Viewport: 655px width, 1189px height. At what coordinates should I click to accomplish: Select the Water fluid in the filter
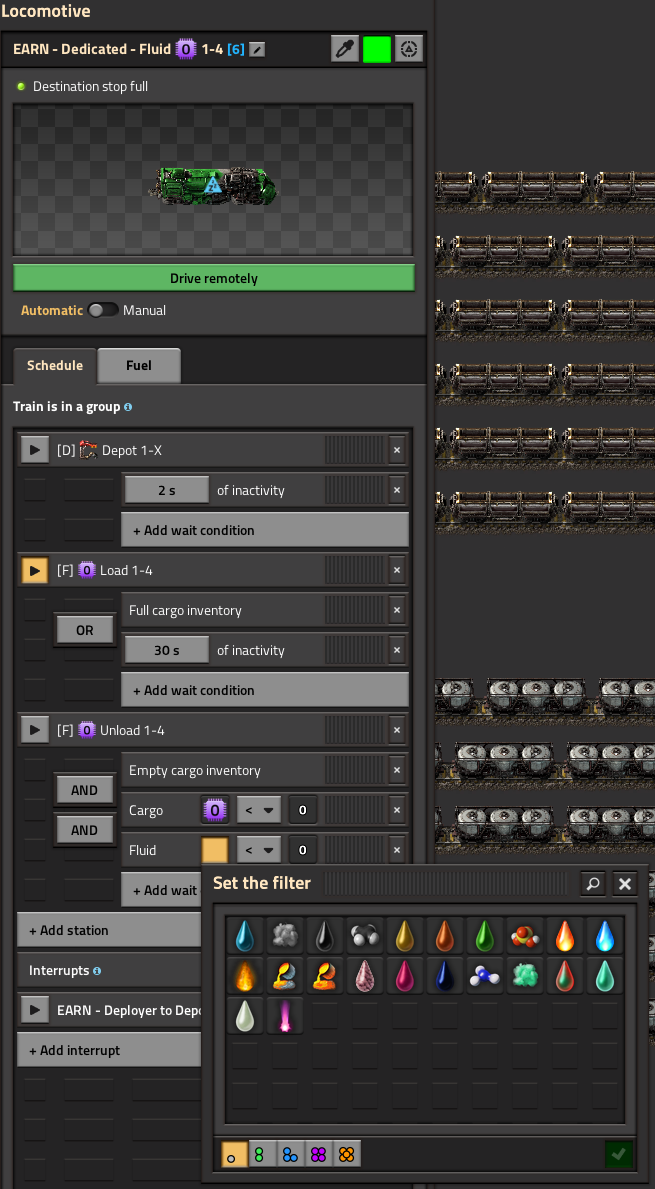(x=245, y=936)
